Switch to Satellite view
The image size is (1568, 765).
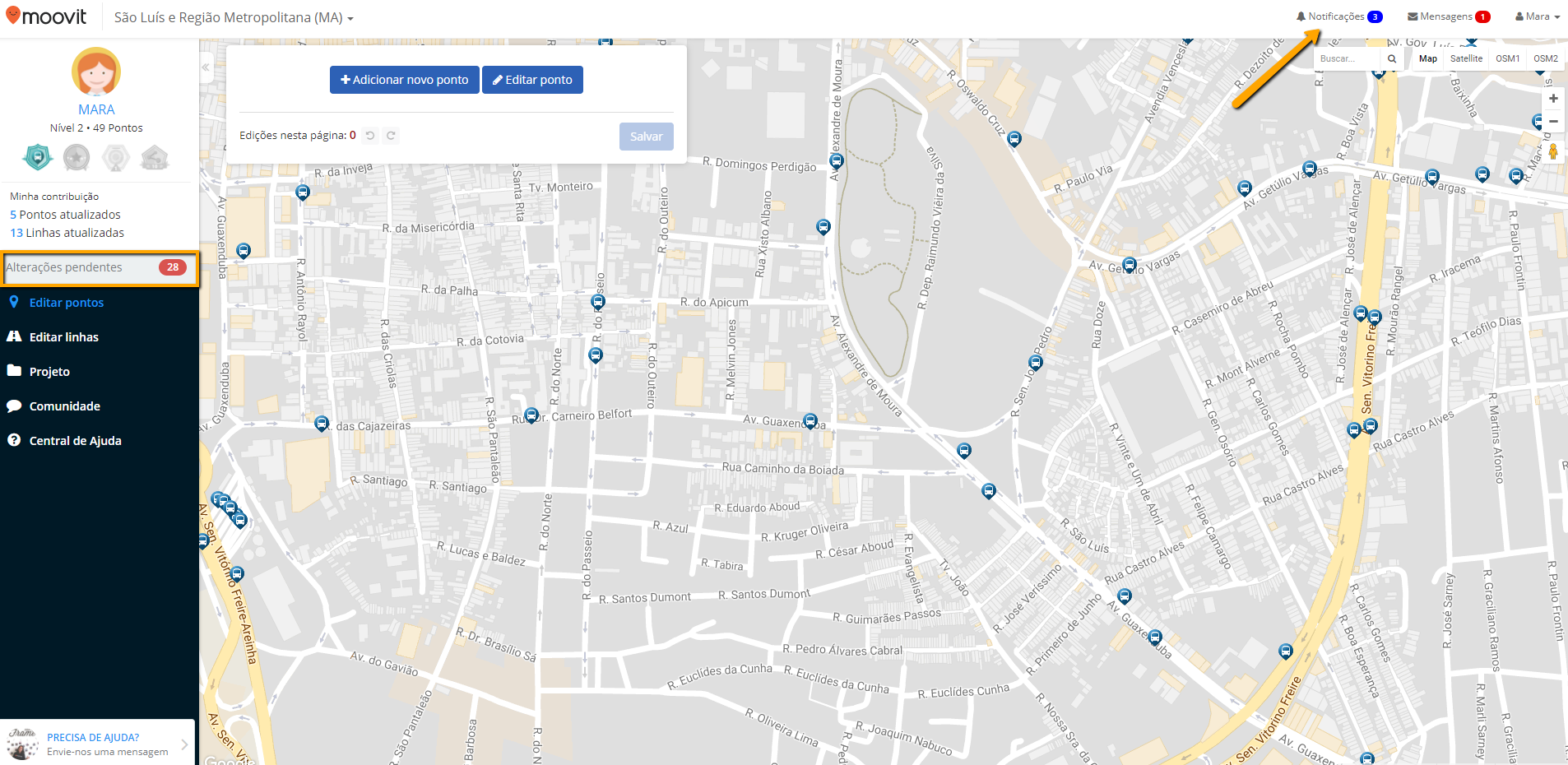click(1466, 58)
